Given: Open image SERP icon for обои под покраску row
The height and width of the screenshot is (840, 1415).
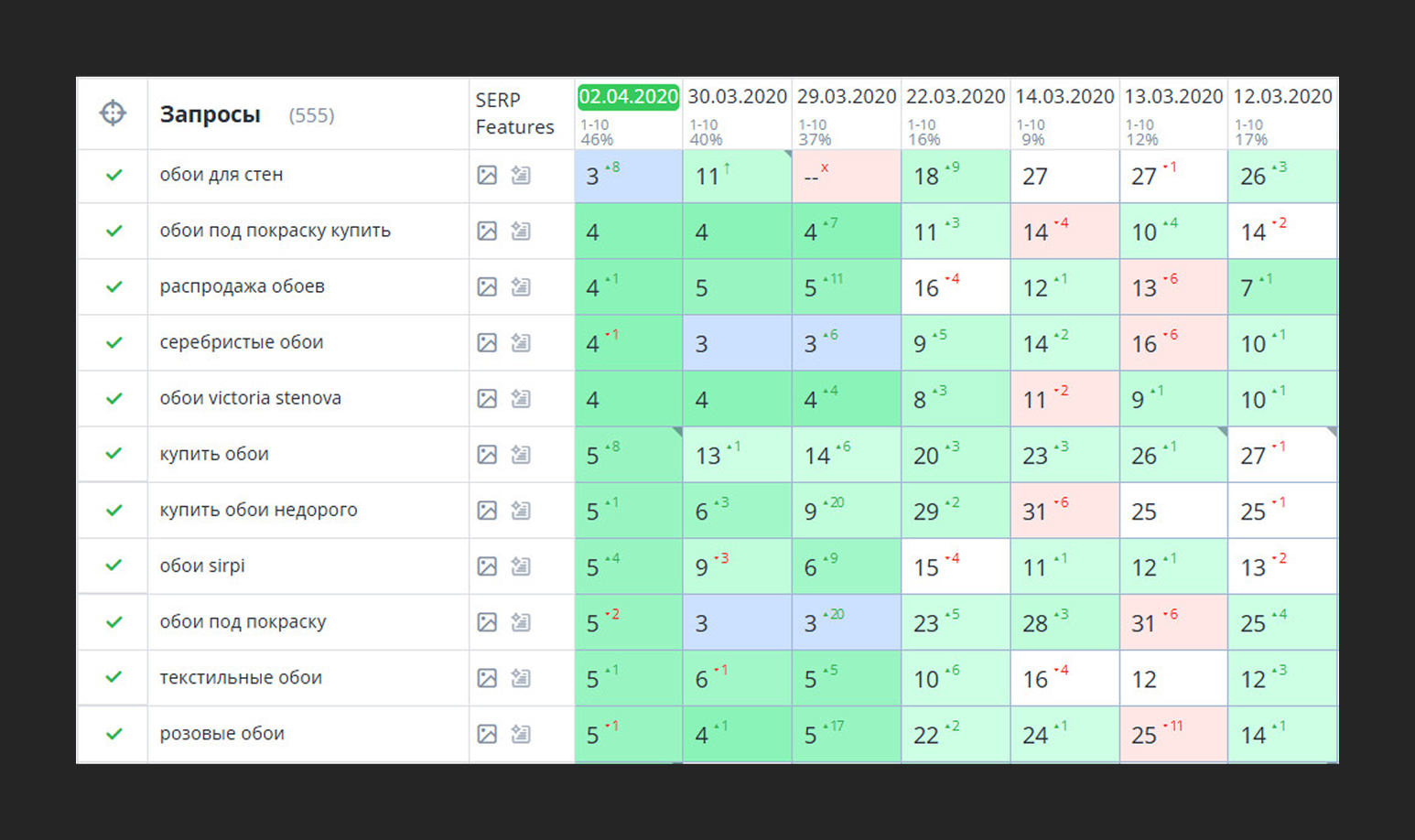Looking at the screenshot, I should point(487,621).
